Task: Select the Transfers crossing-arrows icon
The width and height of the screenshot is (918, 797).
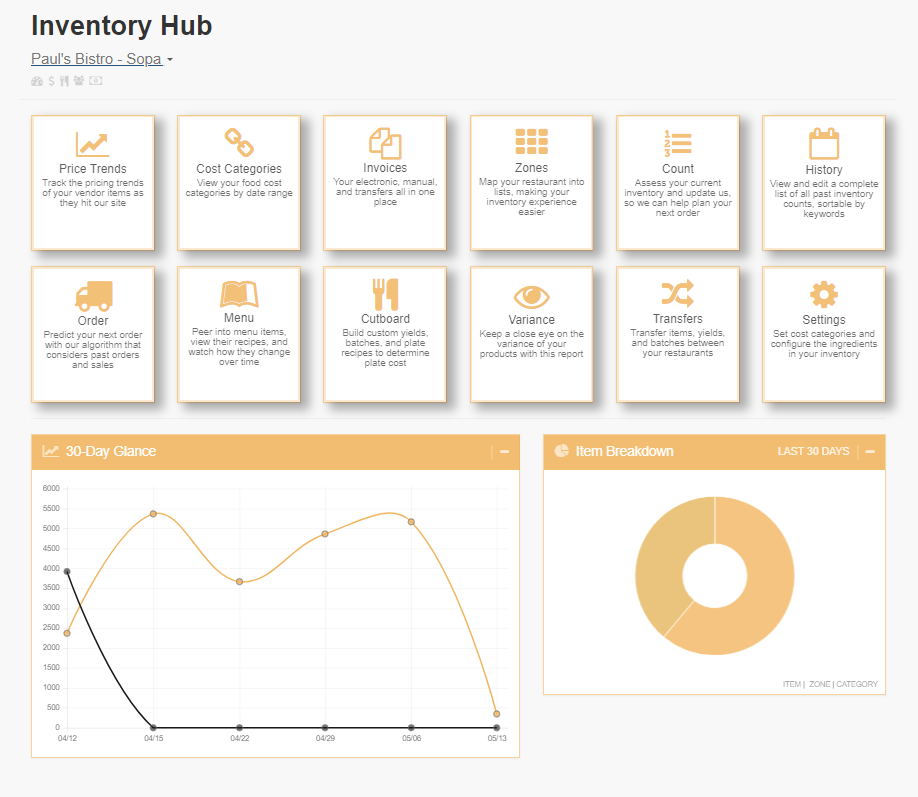Action: [678, 295]
